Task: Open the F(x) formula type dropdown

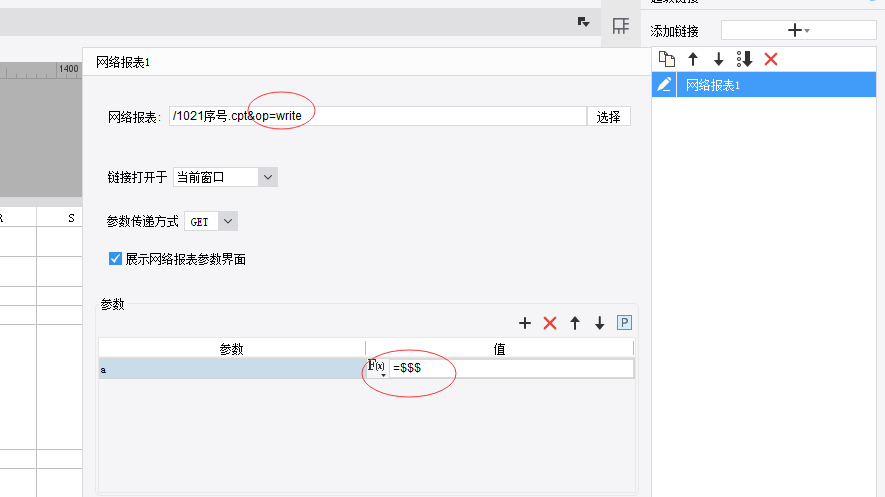Action: [377, 368]
